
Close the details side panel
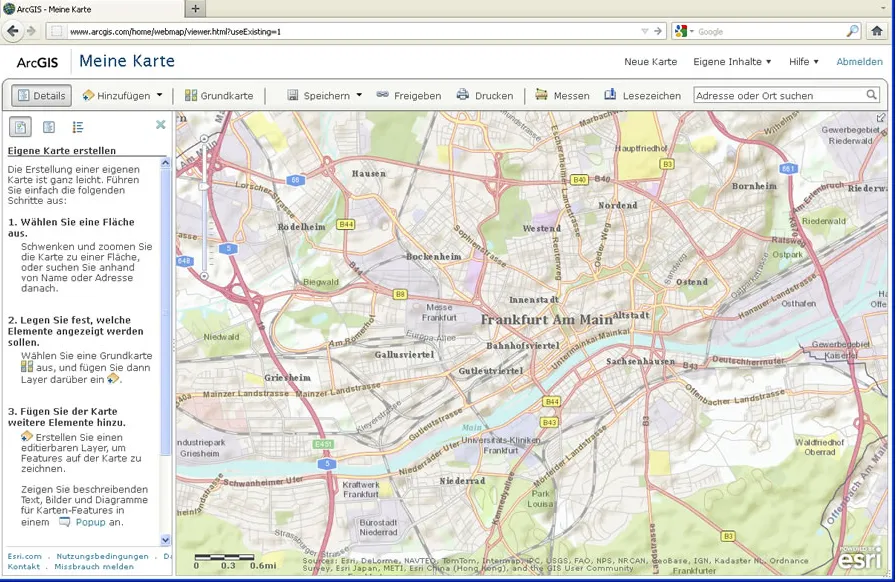click(160, 125)
